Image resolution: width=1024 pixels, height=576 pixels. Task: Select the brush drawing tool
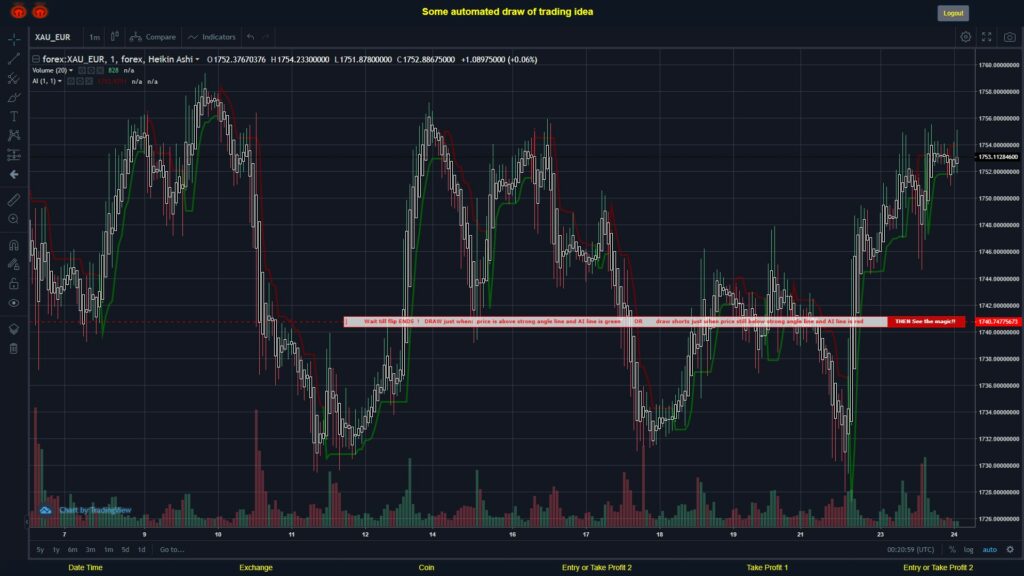14,97
